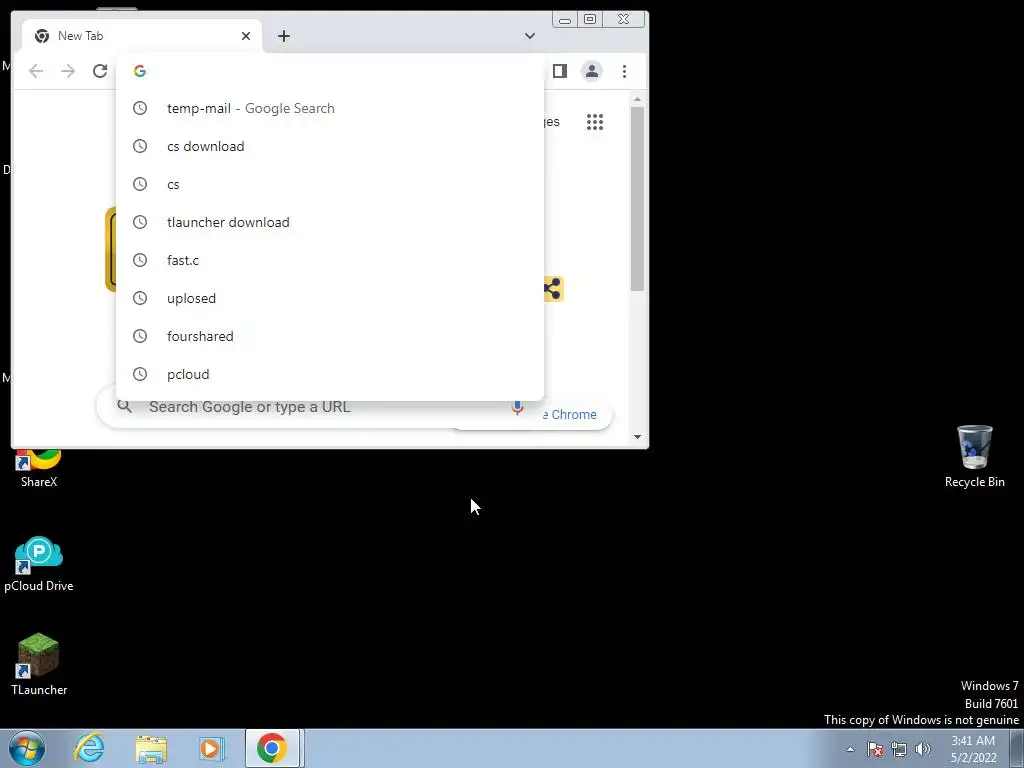
Task: Select the temp-mail Google Search suggestion
Action: [330, 108]
